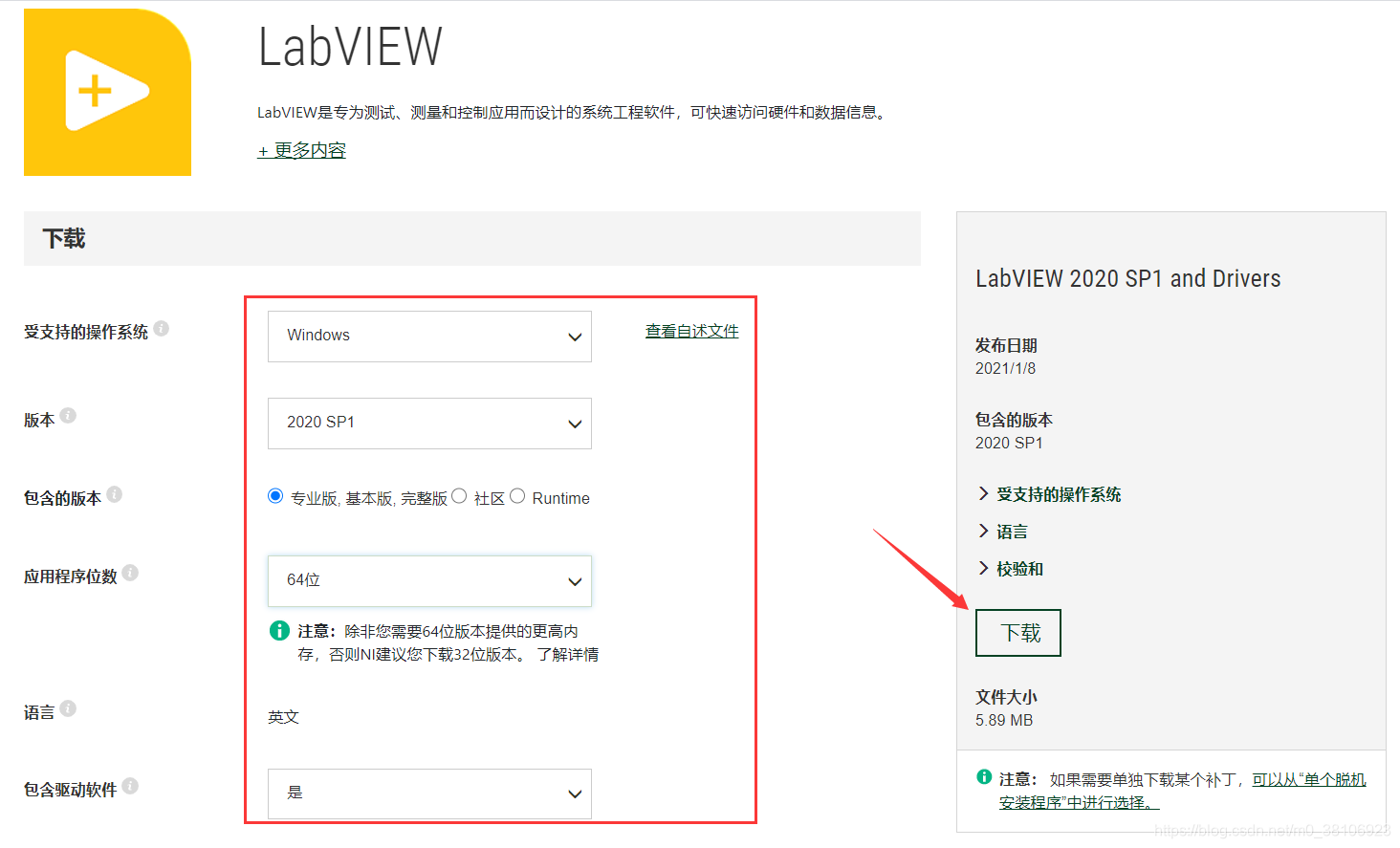1400x848 pixels.
Task: Click the 发布日期 label in sidebar
Action: [1006, 345]
